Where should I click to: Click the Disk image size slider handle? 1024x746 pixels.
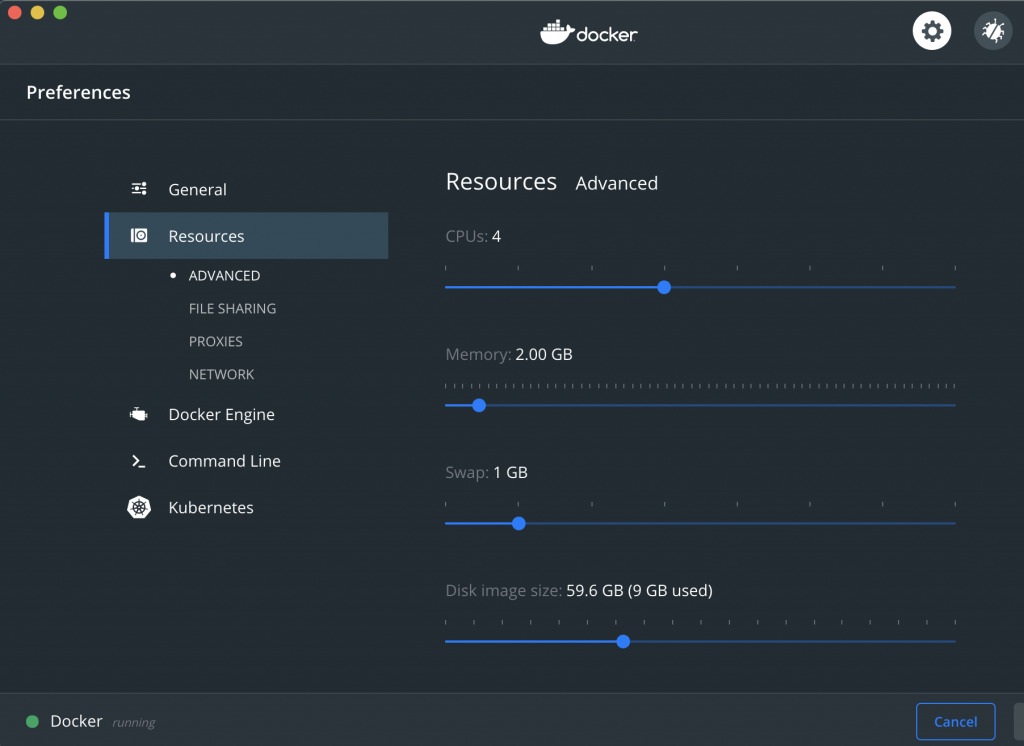pos(623,641)
